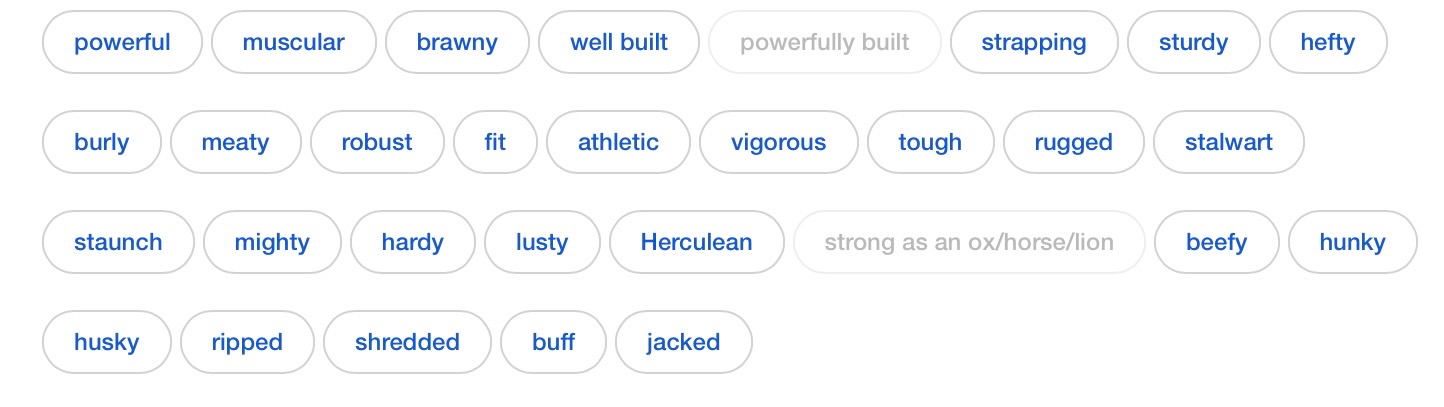This screenshot has width=1444, height=407.
Task: Click the "rugged" synonym chip
Action: point(1073,142)
